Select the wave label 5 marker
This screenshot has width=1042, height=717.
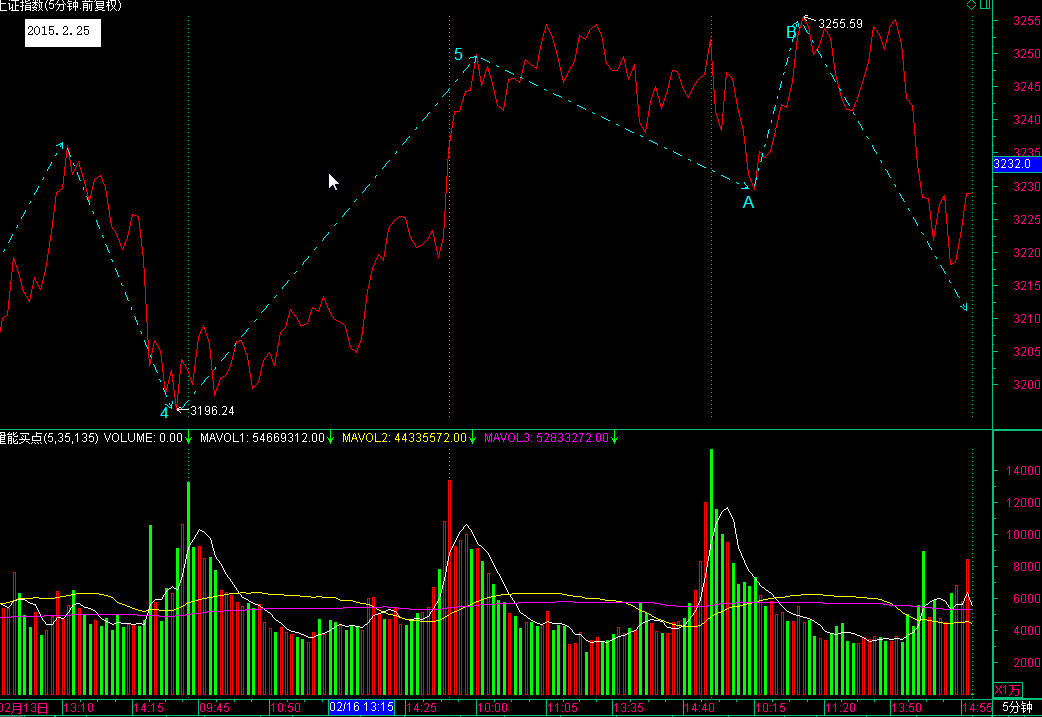[459, 55]
